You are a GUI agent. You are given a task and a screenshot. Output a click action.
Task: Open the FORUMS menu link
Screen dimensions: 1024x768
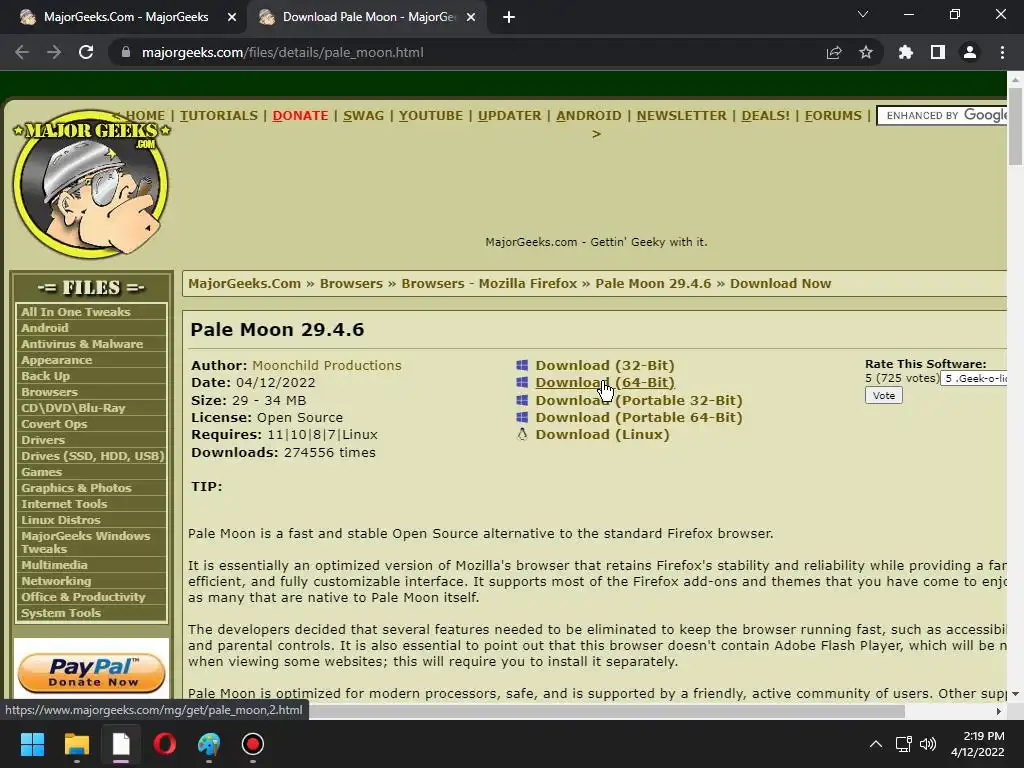coord(833,116)
